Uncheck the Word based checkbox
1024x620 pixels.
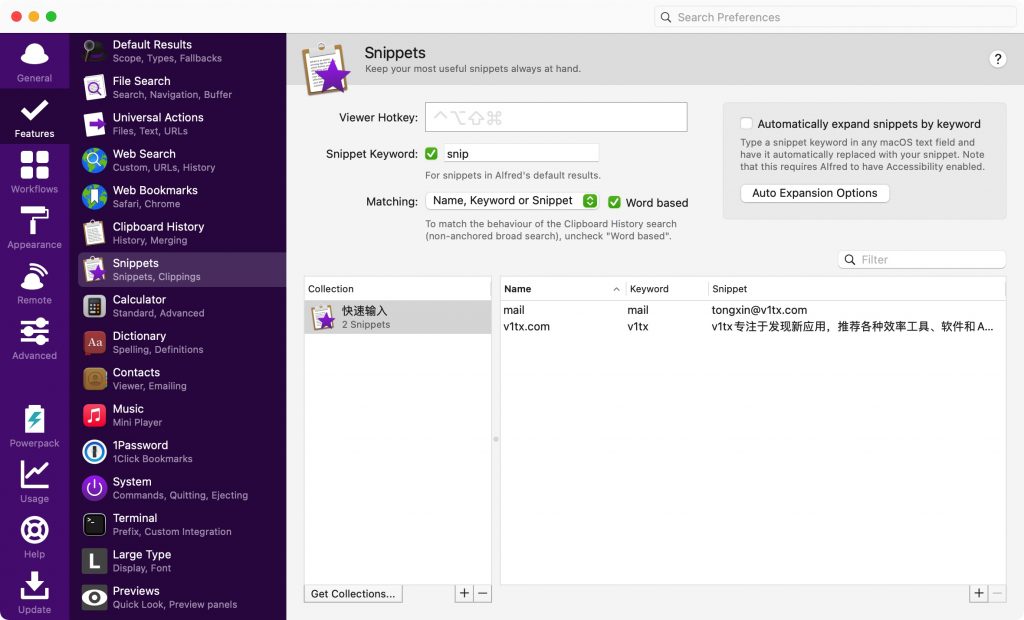[x=615, y=203]
